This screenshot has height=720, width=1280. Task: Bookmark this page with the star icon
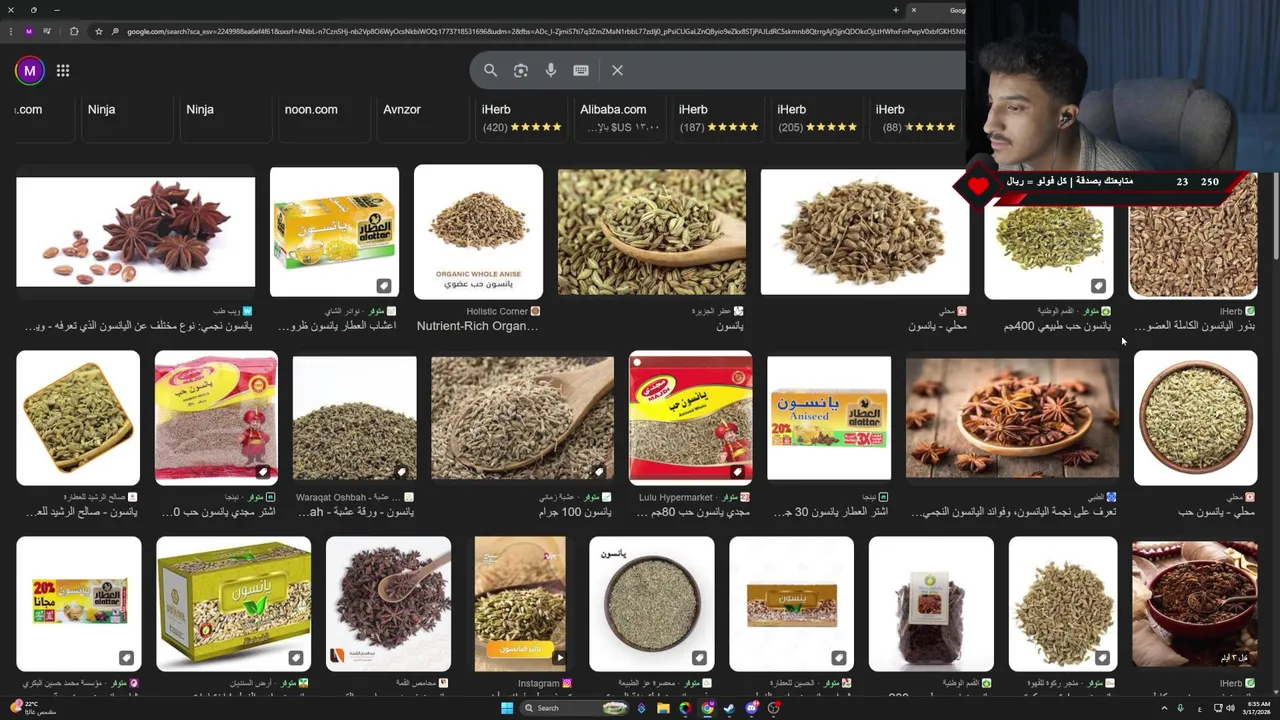pyautogui.click(x=98, y=31)
